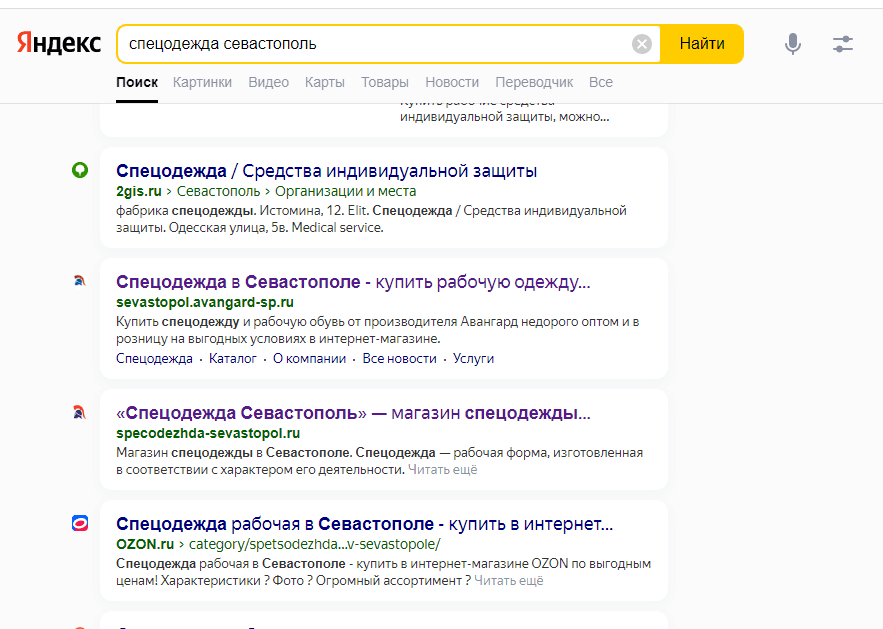Clear the search field with the X icon
This screenshot has width=883, height=629.
click(642, 44)
